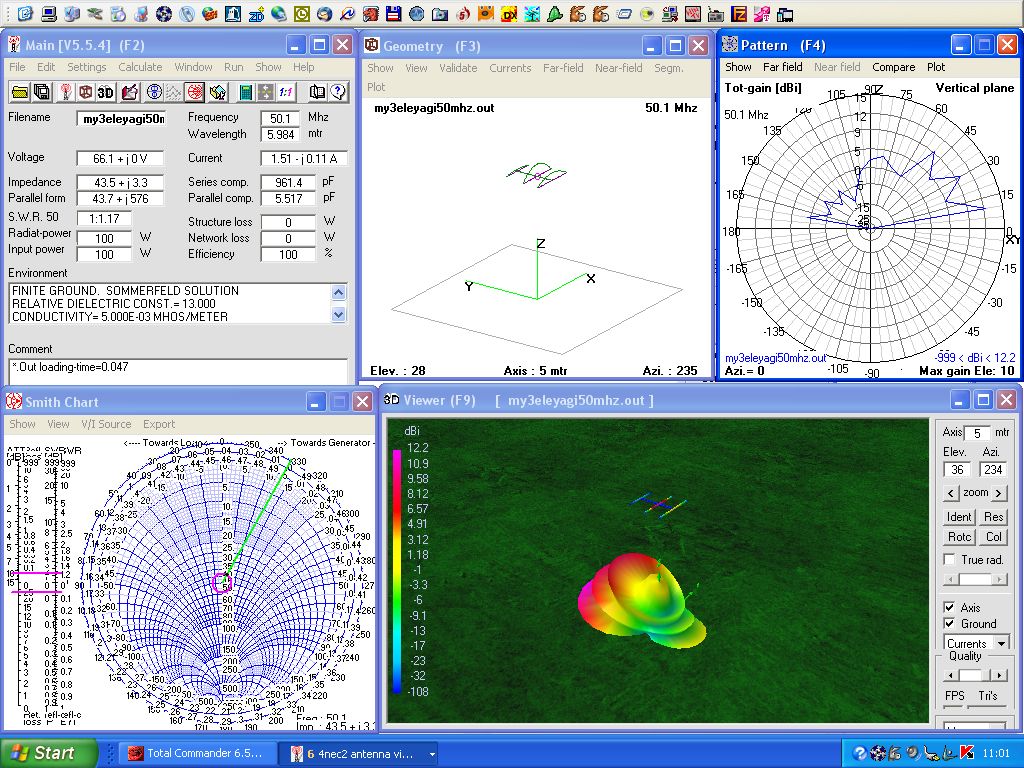Click the open file folder icon
1024x768 pixels.
(20, 92)
